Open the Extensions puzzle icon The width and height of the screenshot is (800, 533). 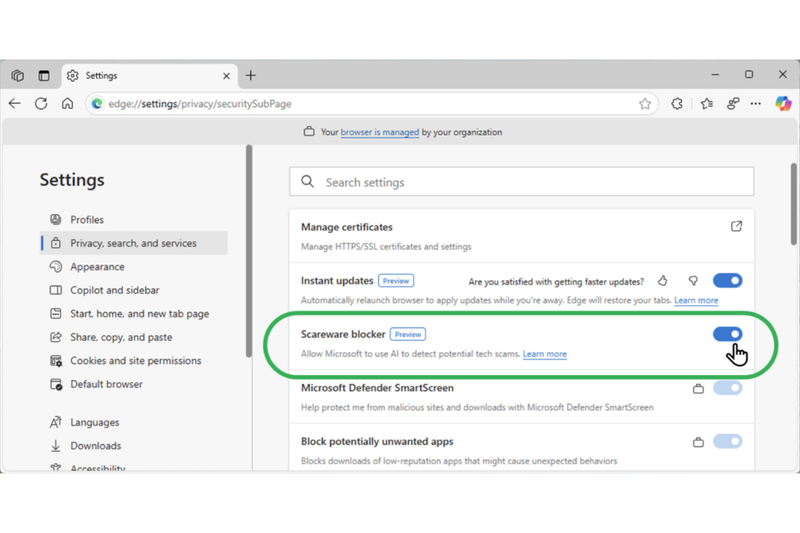coord(677,103)
